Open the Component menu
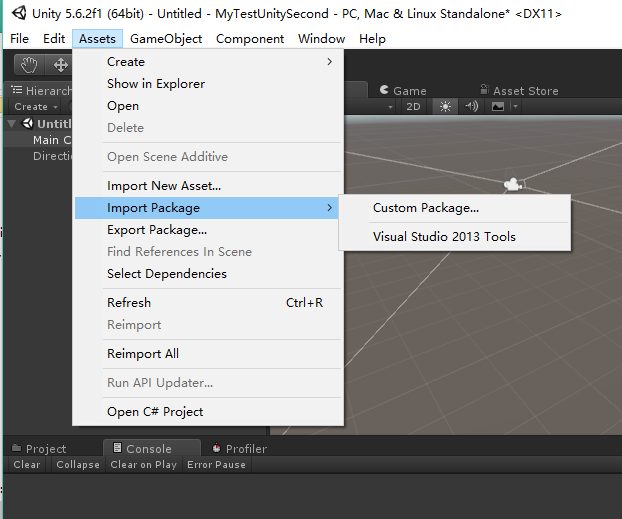The height and width of the screenshot is (519, 622). pyautogui.click(x=250, y=39)
